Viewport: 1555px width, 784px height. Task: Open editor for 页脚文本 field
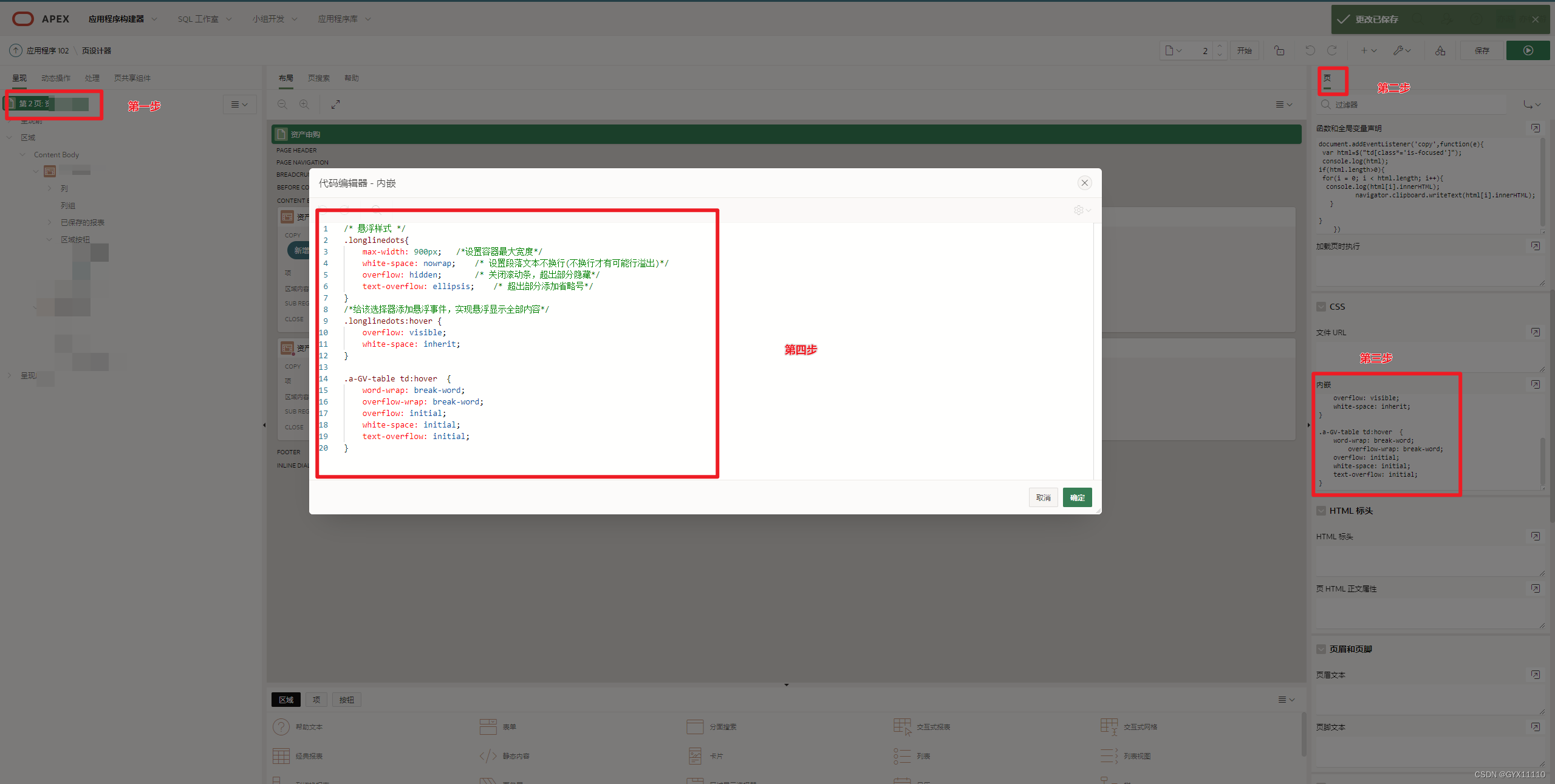[1535, 727]
